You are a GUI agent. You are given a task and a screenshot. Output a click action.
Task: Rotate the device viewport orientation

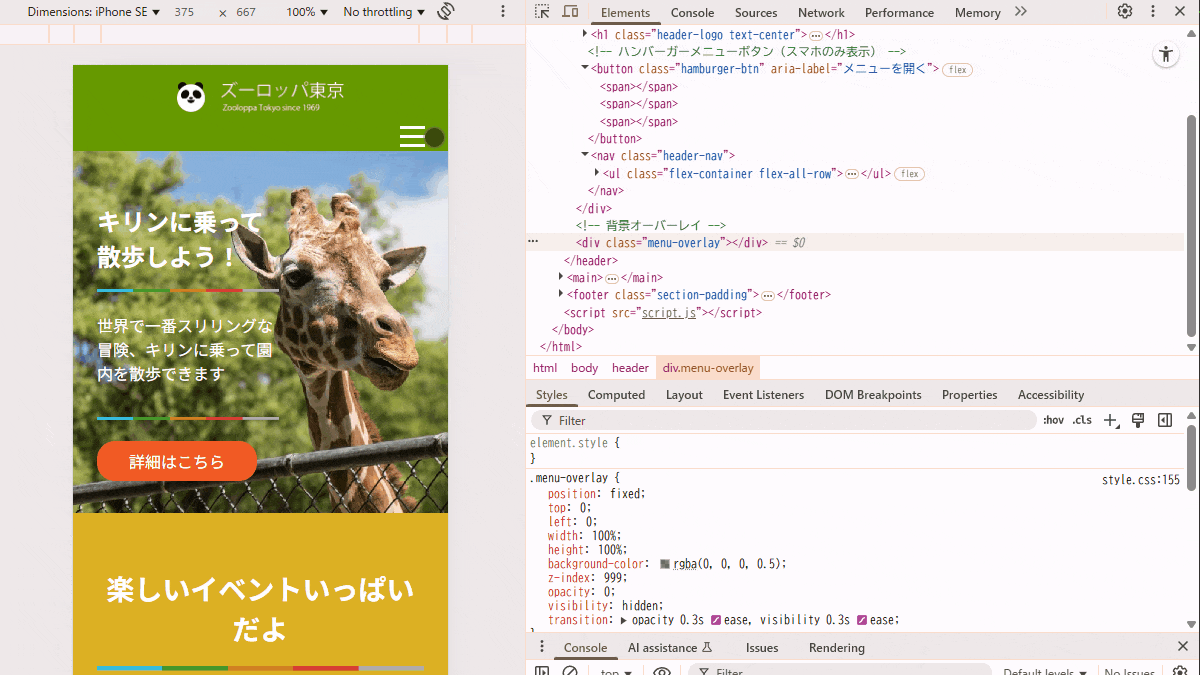(x=446, y=12)
